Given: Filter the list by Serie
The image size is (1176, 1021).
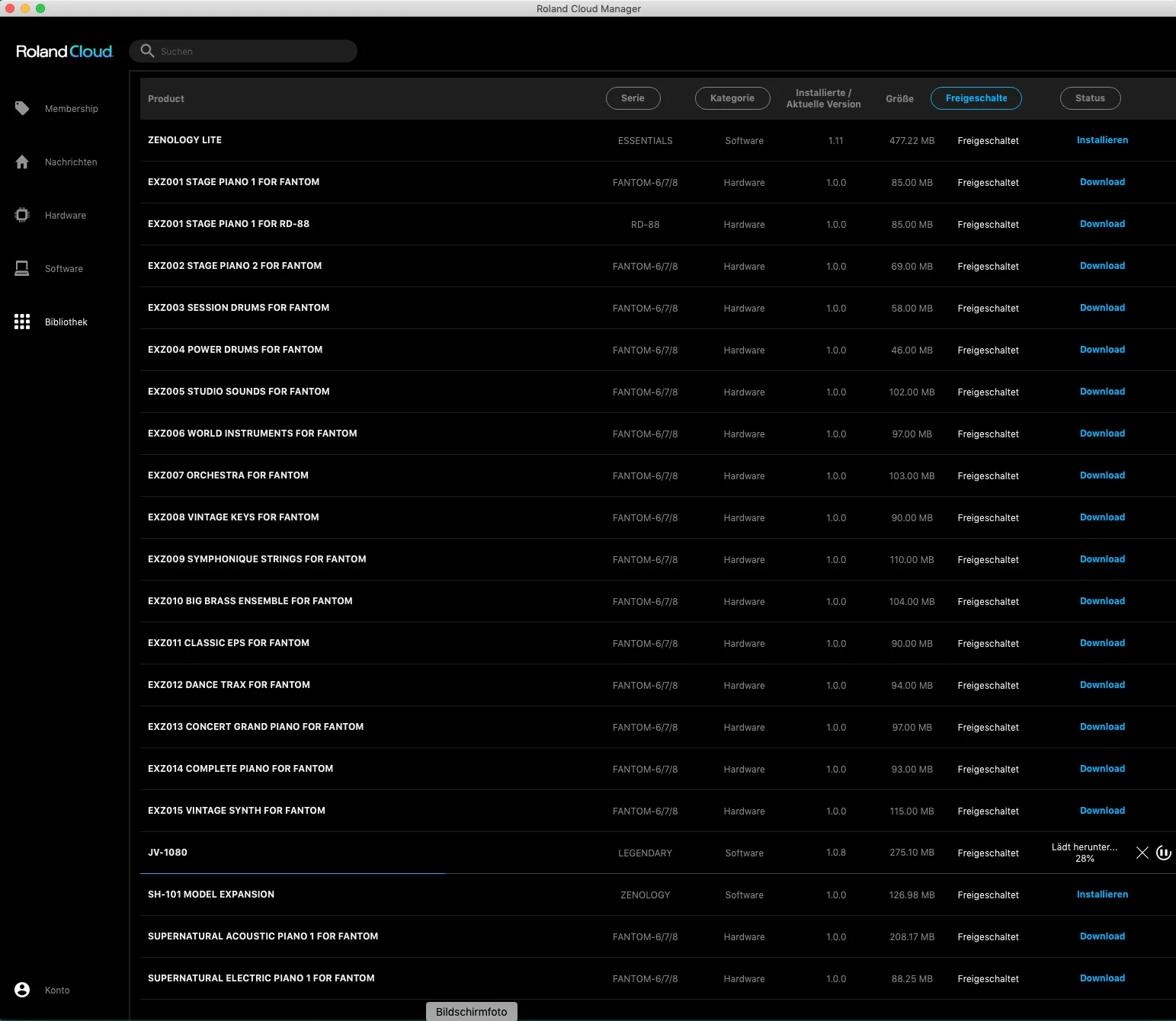Looking at the screenshot, I should (x=633, y=98).
